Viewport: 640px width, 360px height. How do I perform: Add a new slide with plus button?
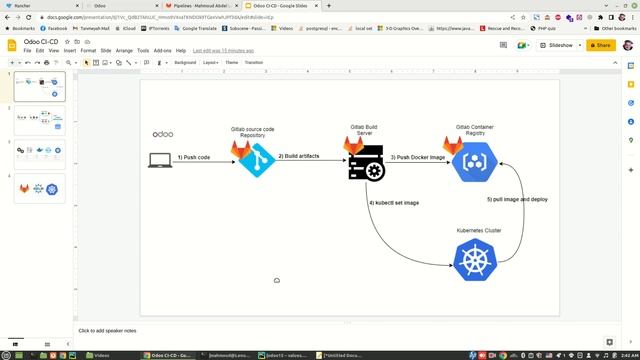[x=12, y=62]
